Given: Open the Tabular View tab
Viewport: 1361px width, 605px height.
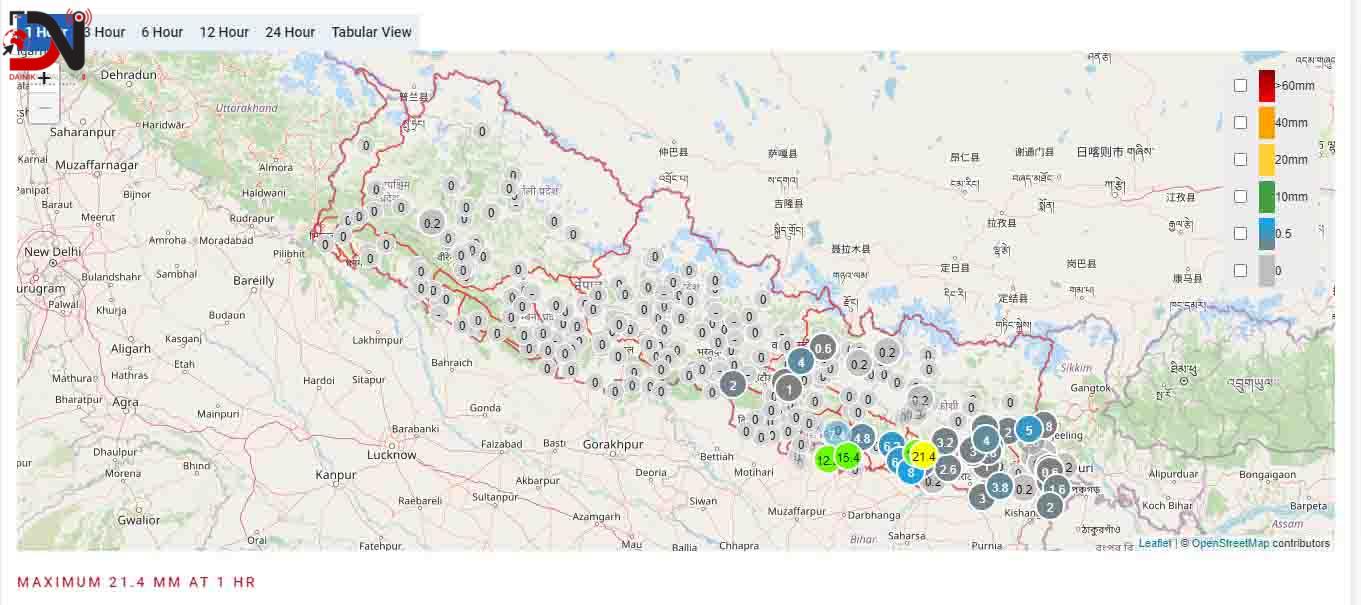Looking at the screenshot, I should (x=371, y=32).
